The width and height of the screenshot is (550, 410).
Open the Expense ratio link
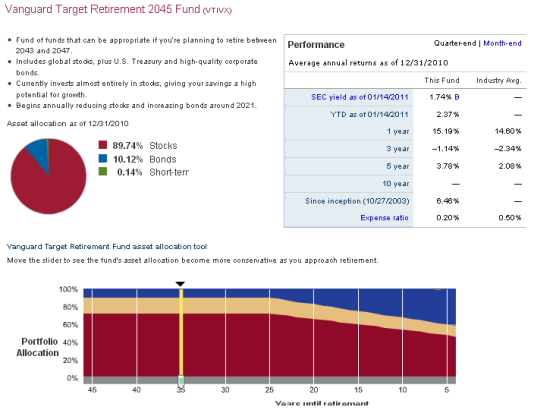(384, 218)
